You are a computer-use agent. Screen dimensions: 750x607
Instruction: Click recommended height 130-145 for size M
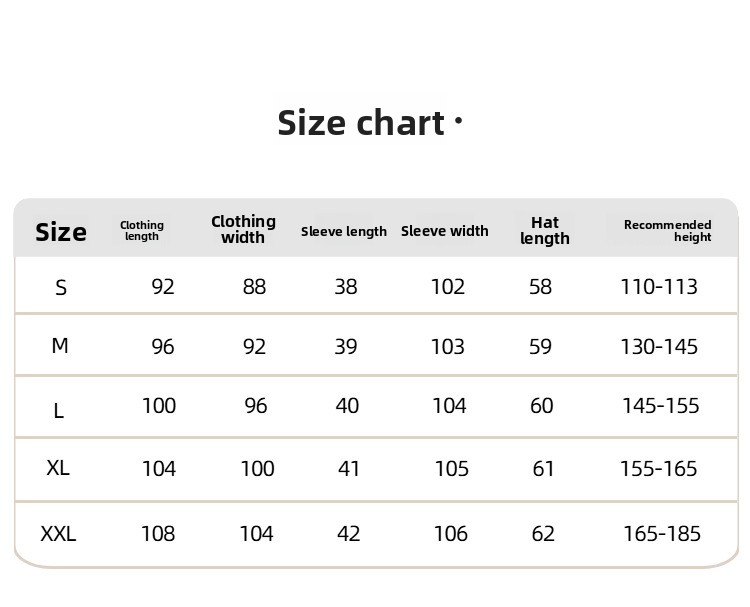tap(659, 347)
